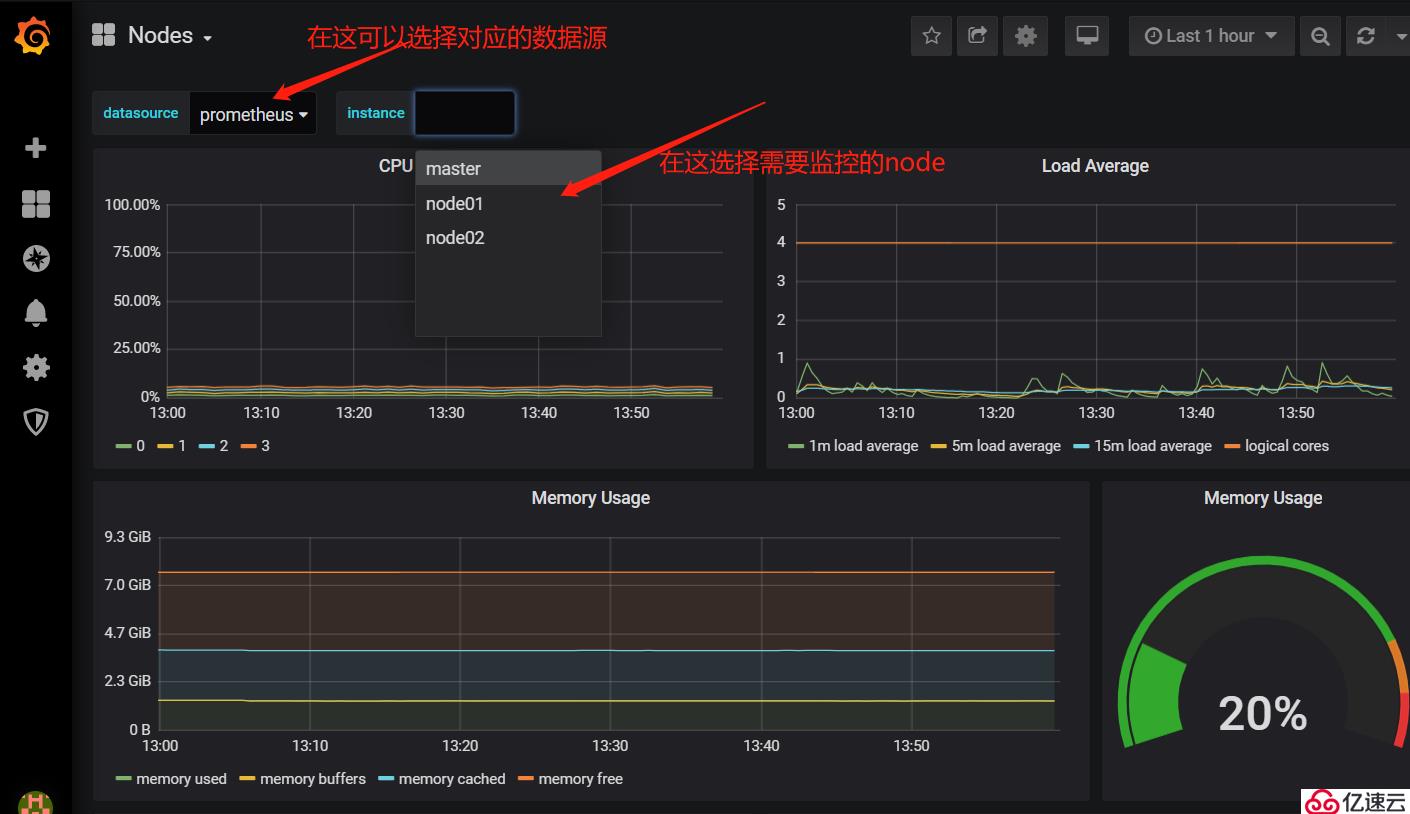Click the Load Average panel title
The height and width of the screenshot is (814, 1410).
coord(1095,166)
